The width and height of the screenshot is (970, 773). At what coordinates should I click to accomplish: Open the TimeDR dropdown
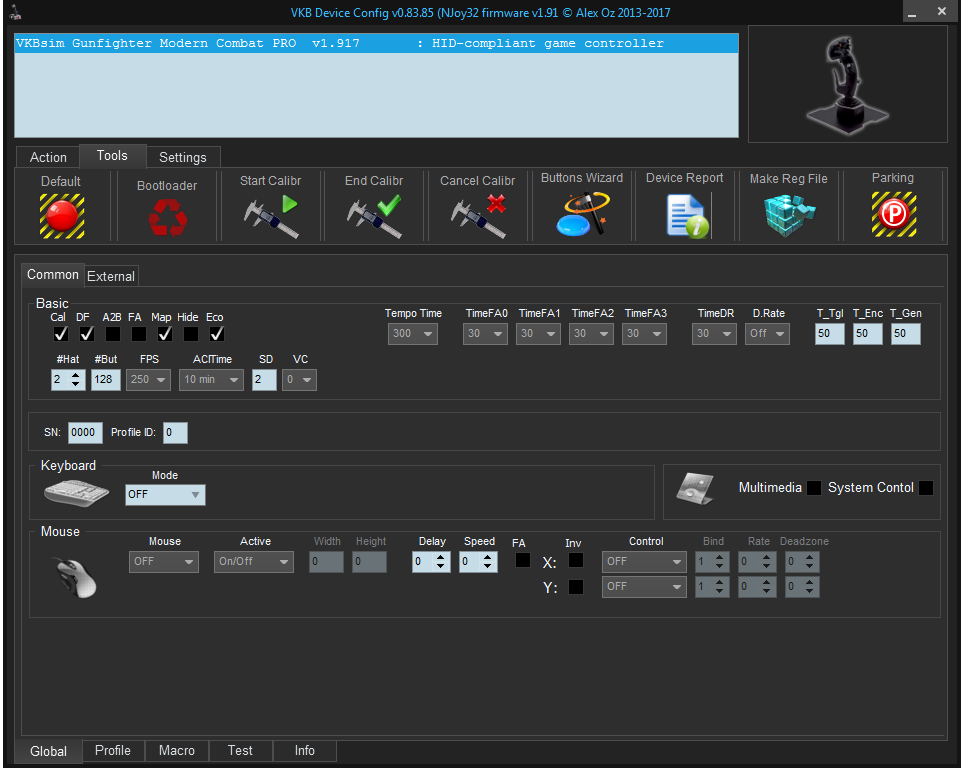[714, 334]
